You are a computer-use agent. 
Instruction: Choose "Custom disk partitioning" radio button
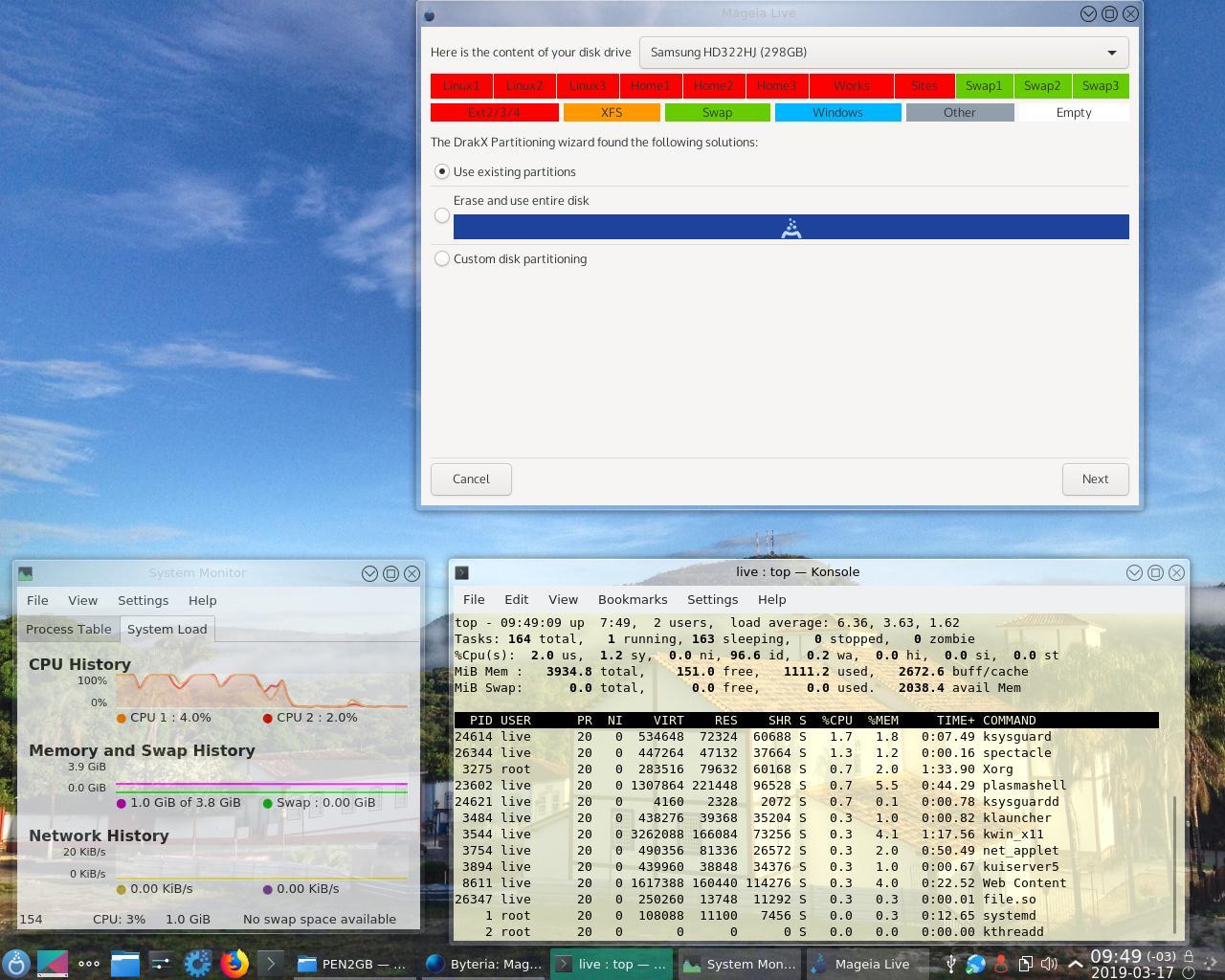tap(442, 259)
